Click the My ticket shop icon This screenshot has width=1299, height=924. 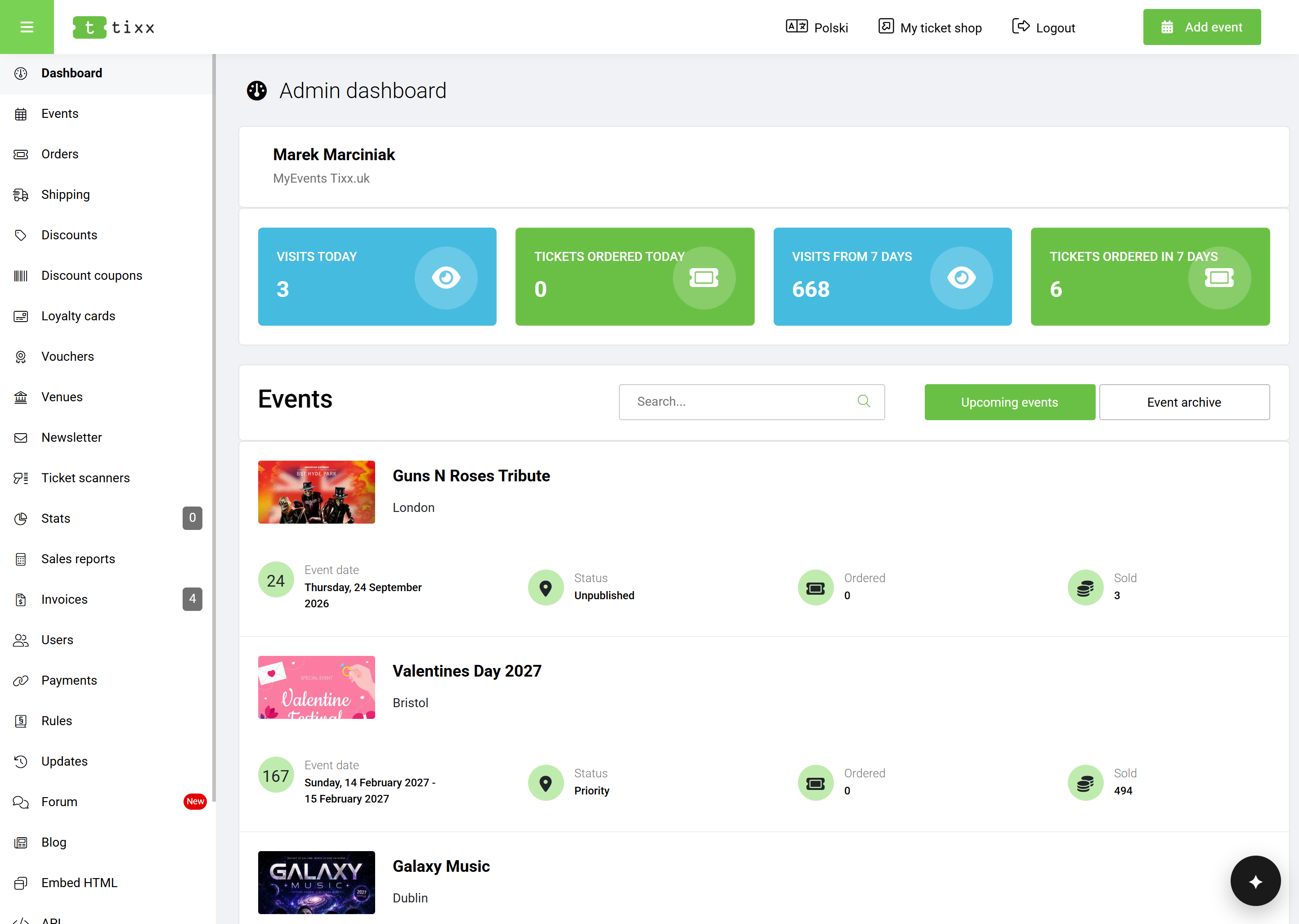[x=886, y=26]
